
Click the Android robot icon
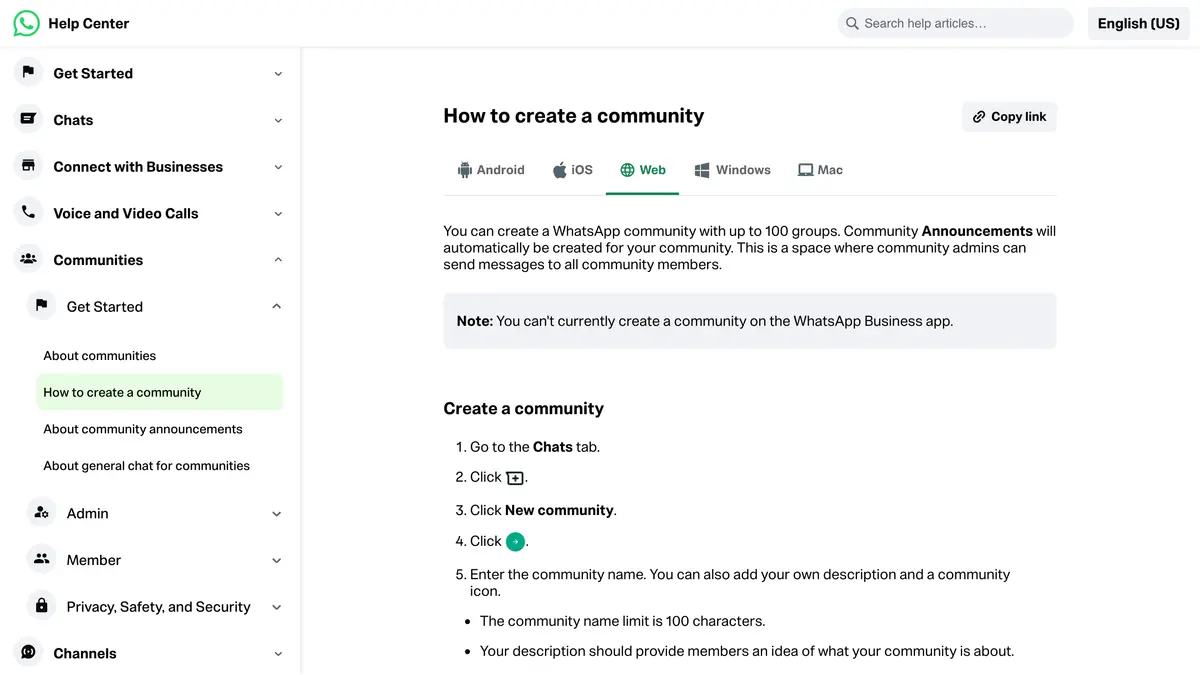pyautogui.click(x=464, y=170)
